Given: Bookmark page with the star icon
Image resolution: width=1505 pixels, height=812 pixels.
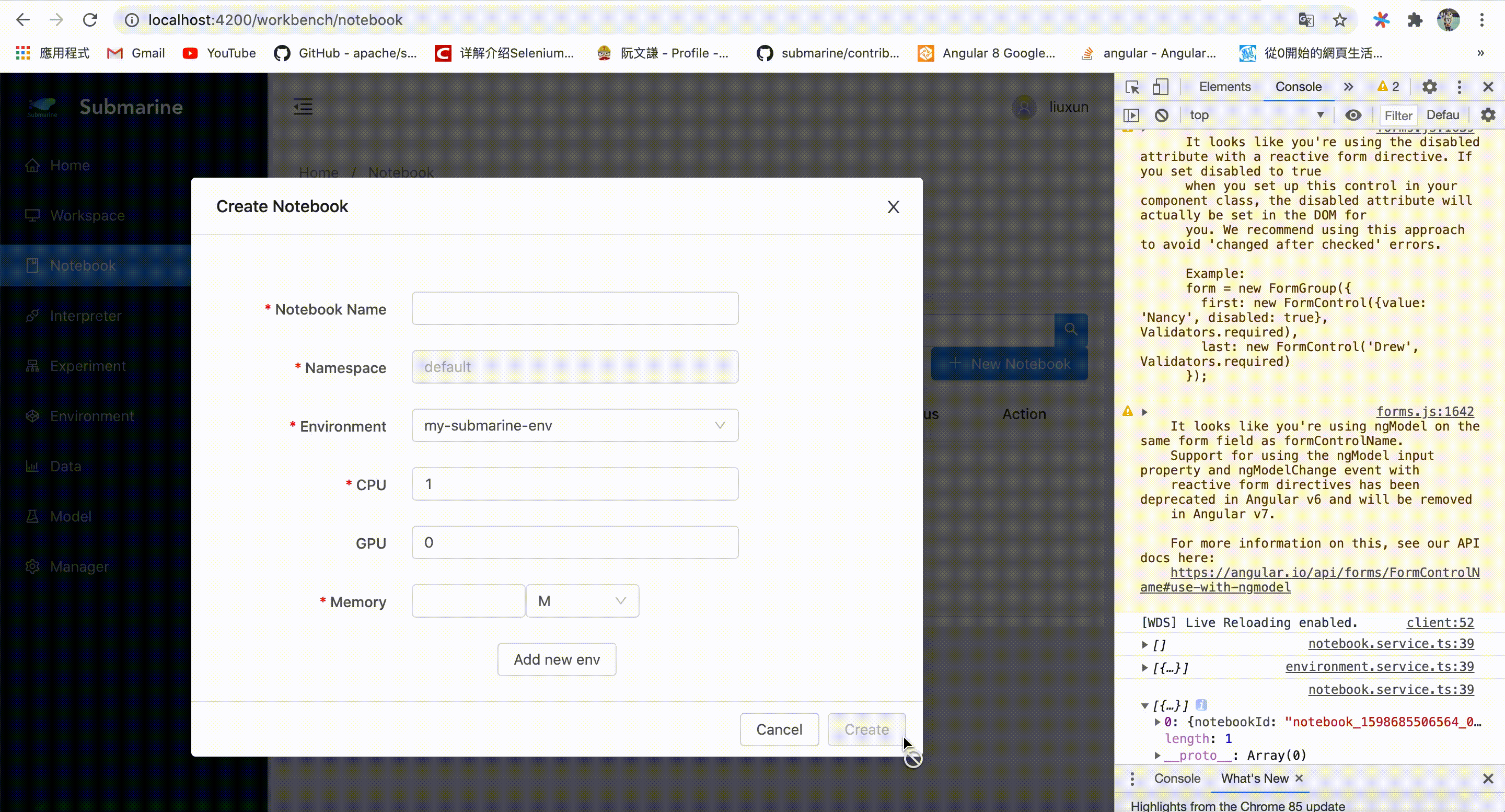Looking at the screenshot, I should click(x=1340, y=20).
